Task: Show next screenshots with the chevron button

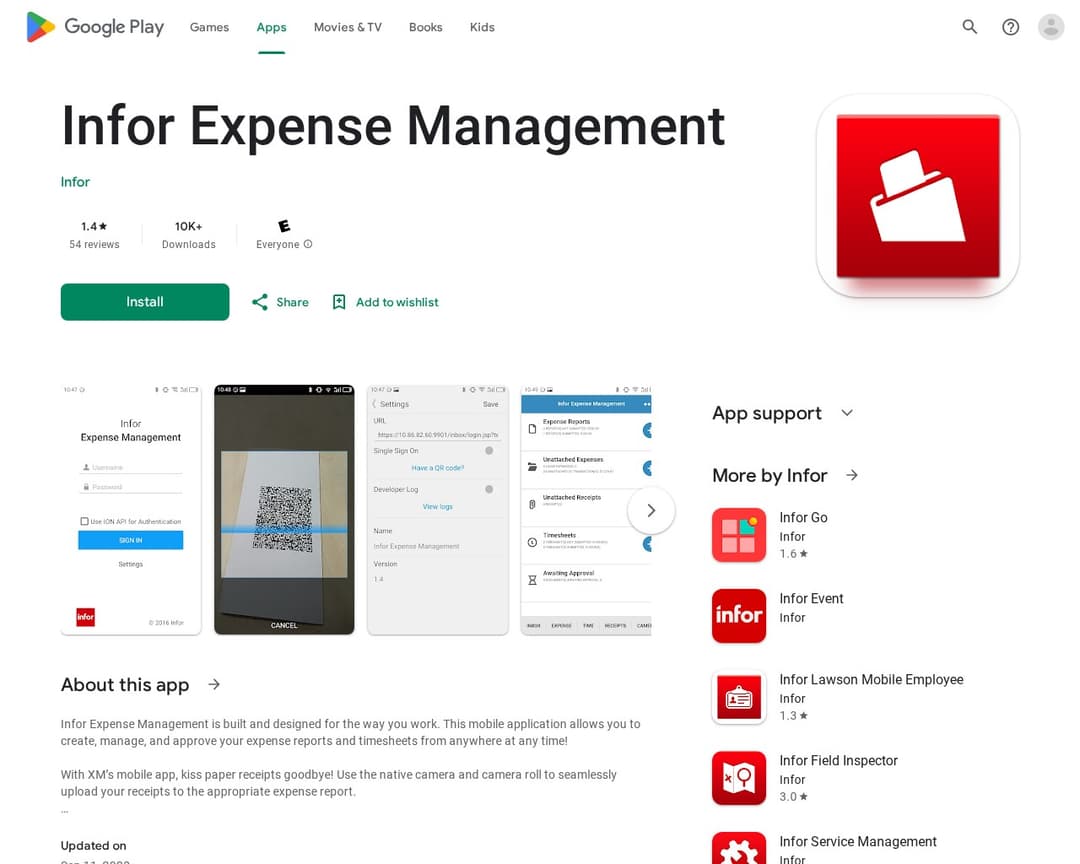Action: coord(651,511)
